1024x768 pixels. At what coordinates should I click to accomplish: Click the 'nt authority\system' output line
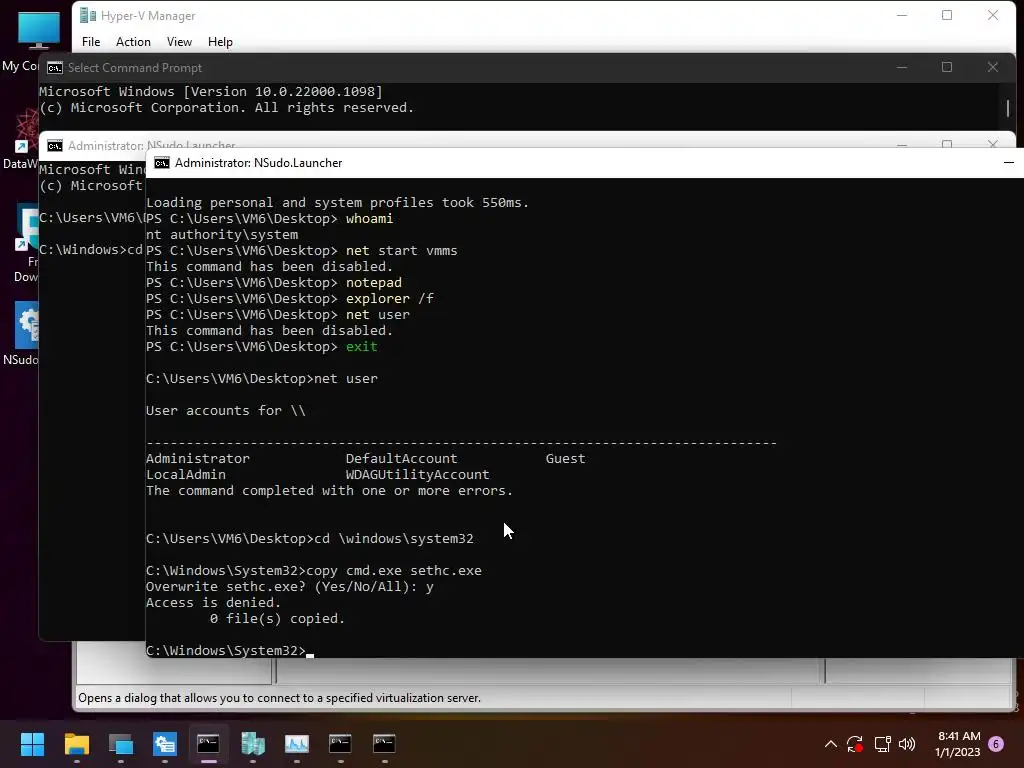[x=222, y=234]
